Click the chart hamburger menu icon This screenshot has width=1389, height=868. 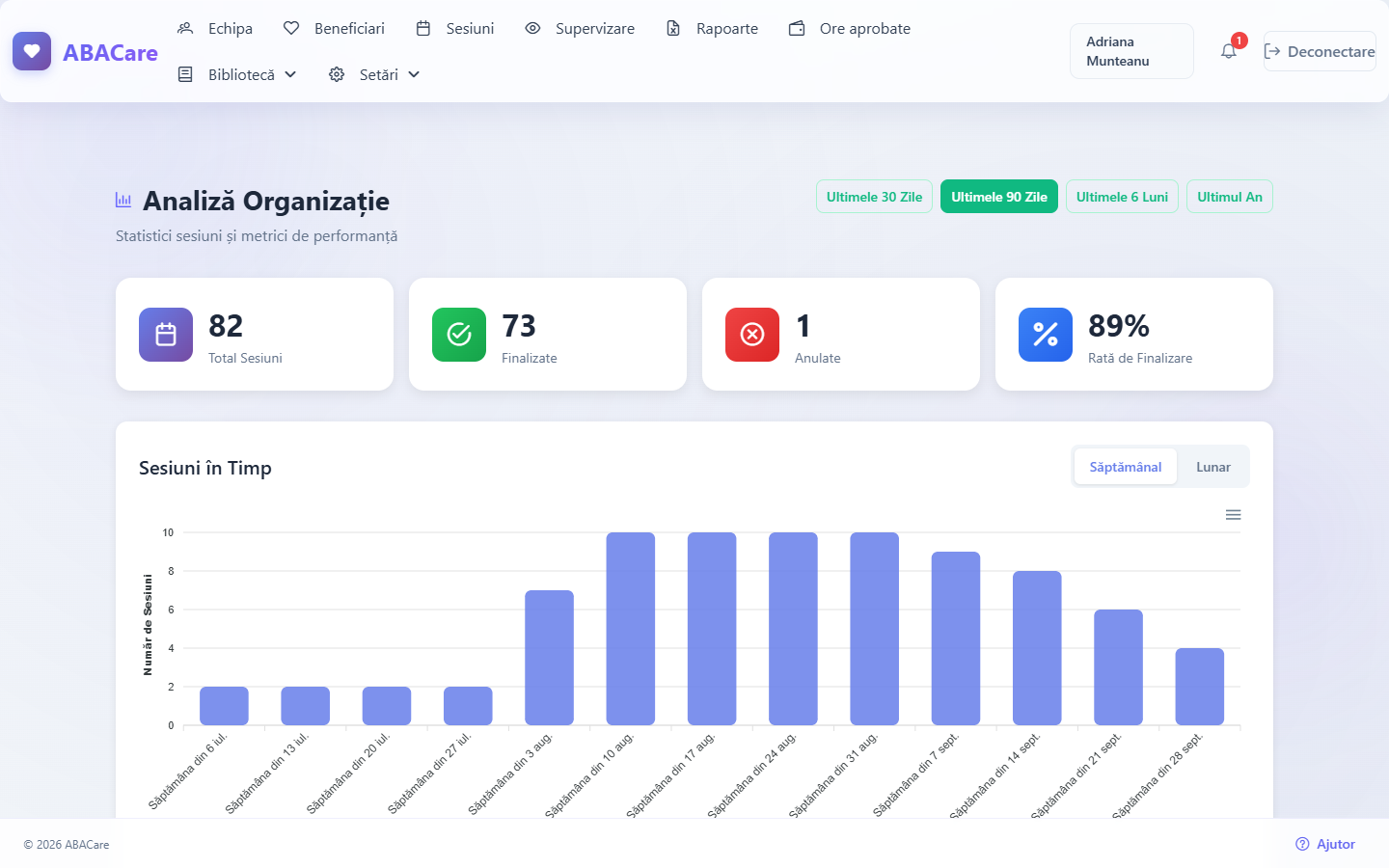[x=1233, y=515]
